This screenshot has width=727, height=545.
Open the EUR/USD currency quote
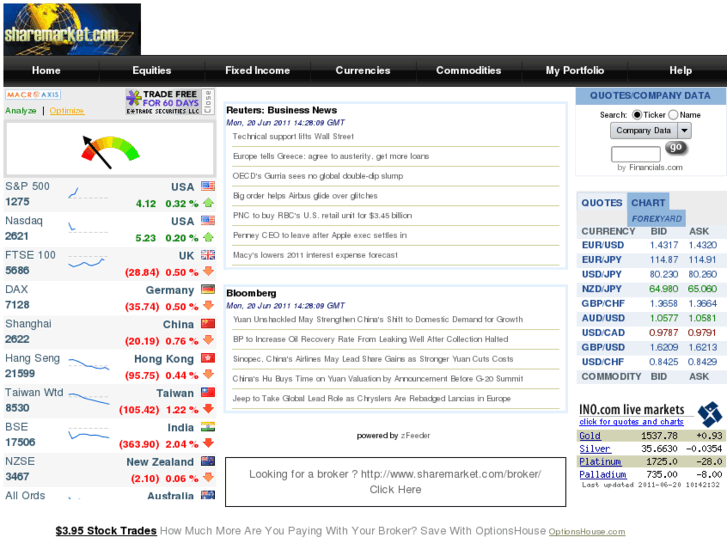pyautogui.click(x=603, y=245)
